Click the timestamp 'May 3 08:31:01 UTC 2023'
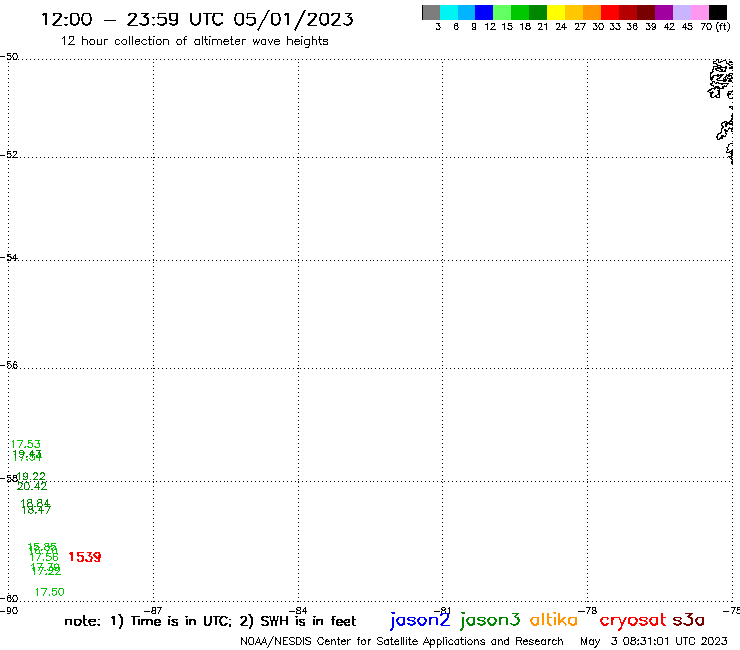The height and width of the screenshot is (650, 740). tap(654, 642)
